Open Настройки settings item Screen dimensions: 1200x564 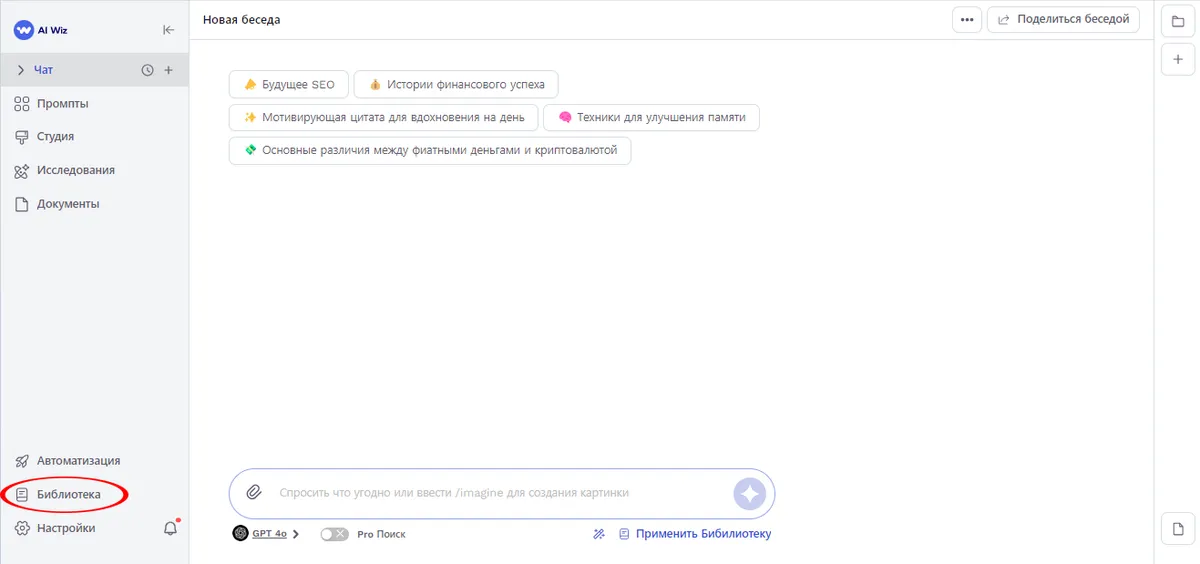[65, 528]
